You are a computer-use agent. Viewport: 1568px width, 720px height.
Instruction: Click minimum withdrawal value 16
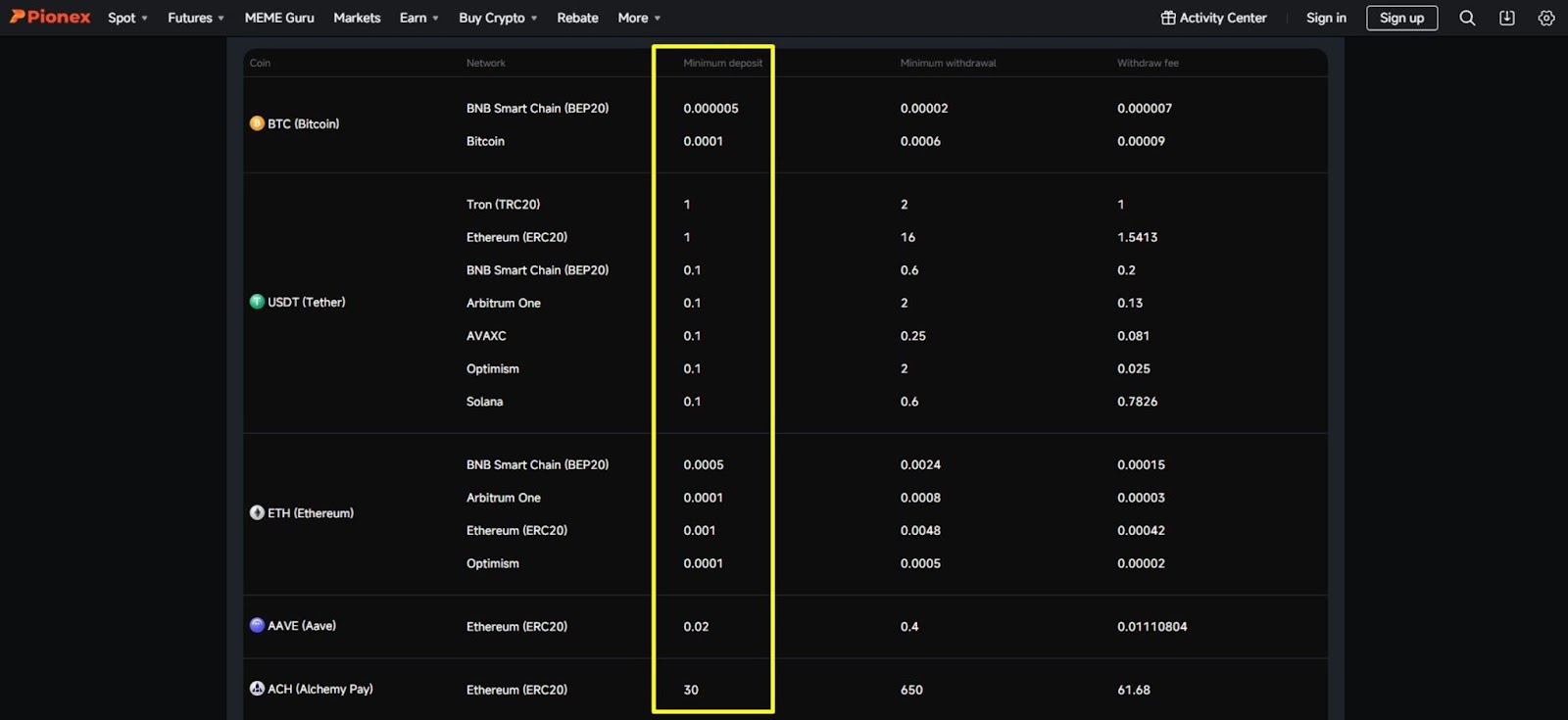(x=907, y=237)
